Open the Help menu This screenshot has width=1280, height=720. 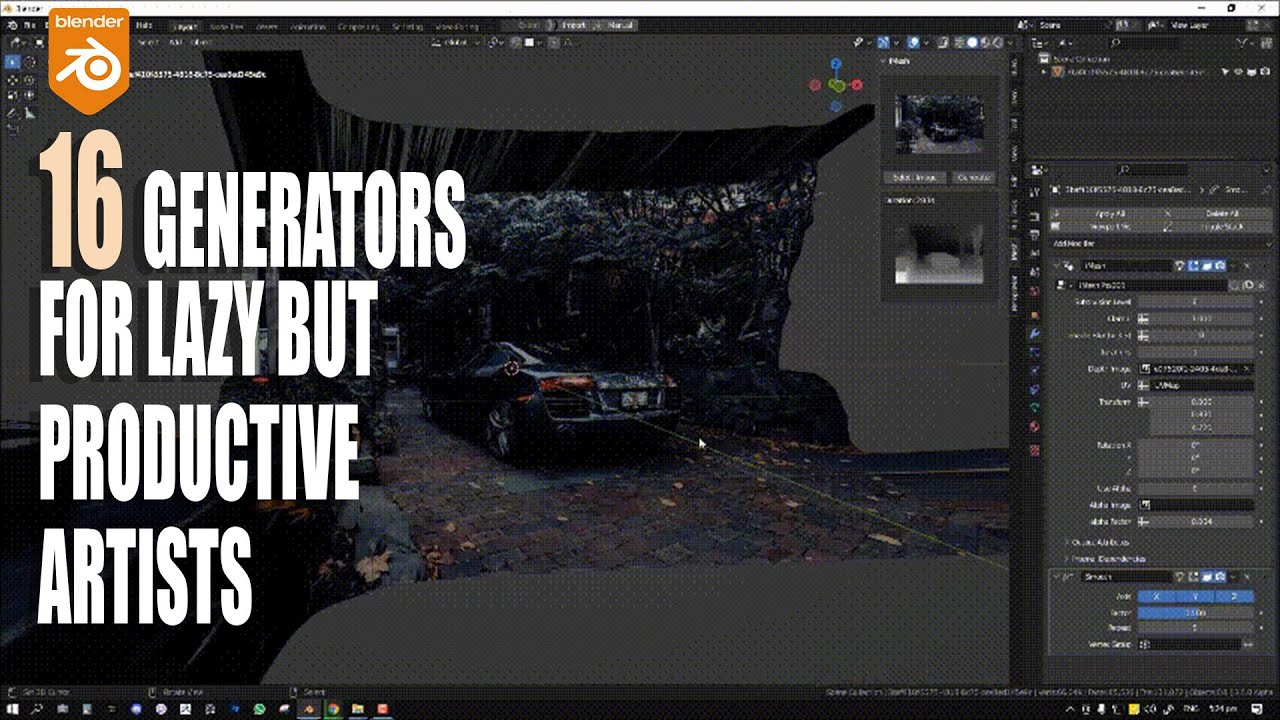coord(145,24)
